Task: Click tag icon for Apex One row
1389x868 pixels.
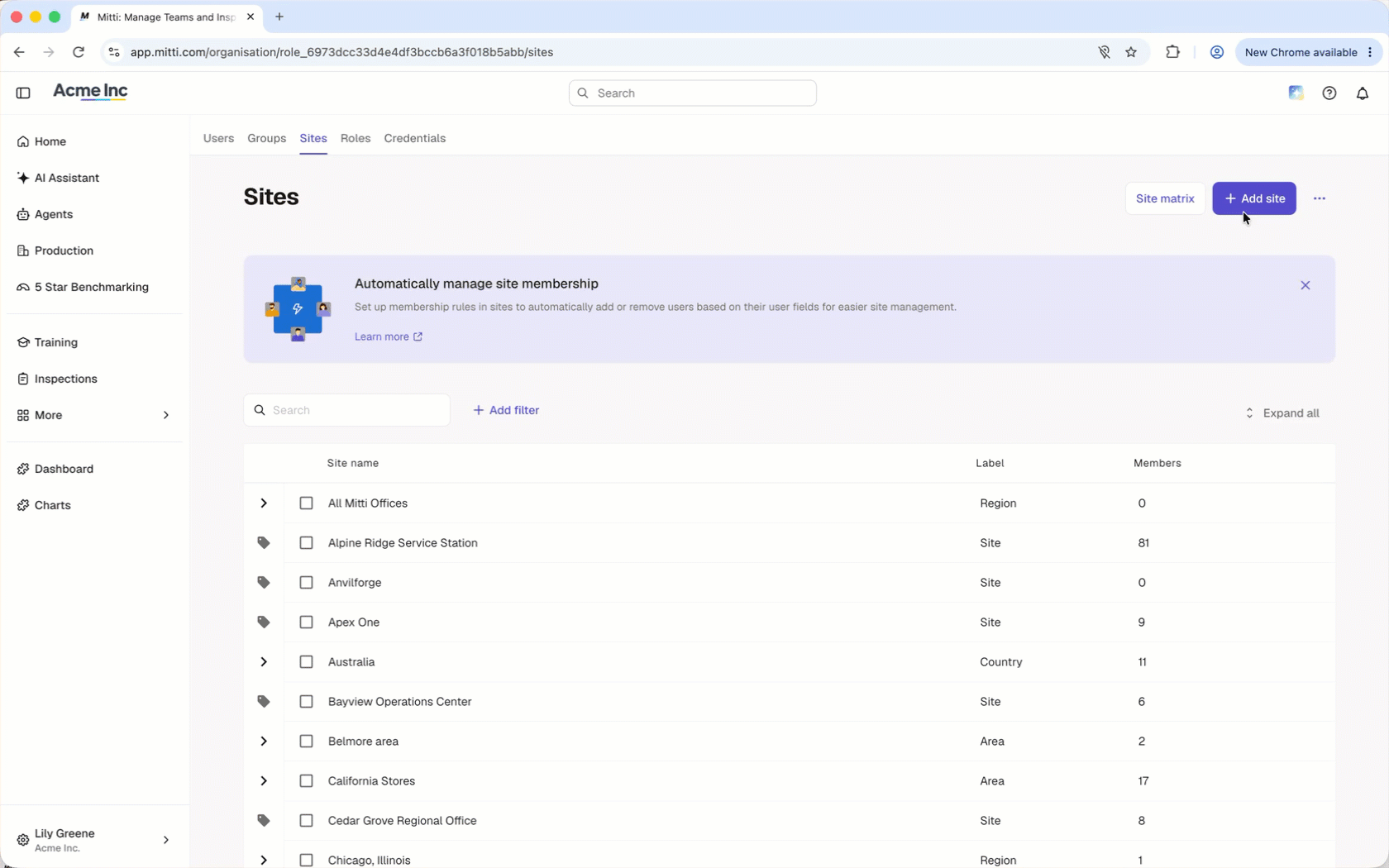Action: click(264, 622)
